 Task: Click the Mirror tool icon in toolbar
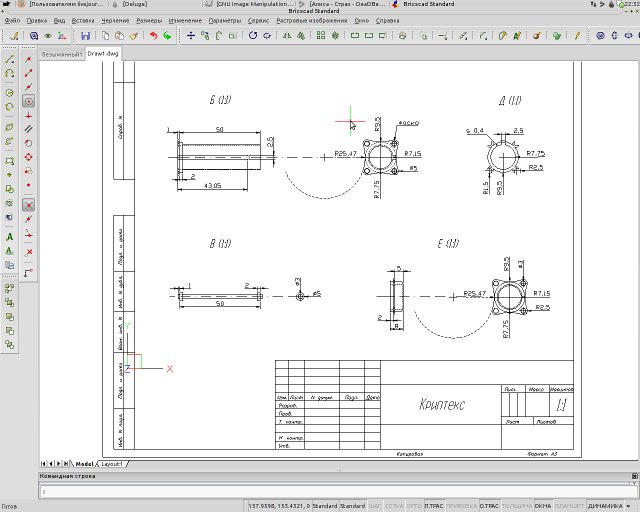tap(287, 36)
